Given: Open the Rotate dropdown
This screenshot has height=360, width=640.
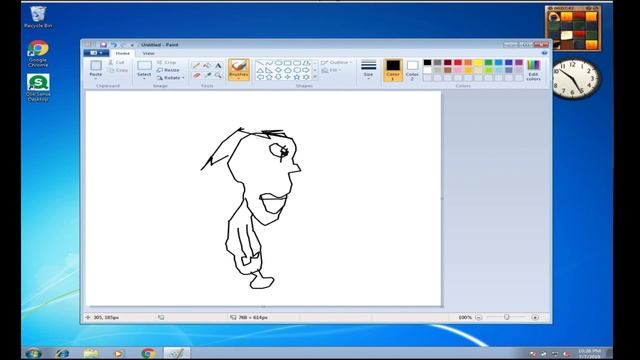Looking at the screenshot, I should (x=170, y=78).
